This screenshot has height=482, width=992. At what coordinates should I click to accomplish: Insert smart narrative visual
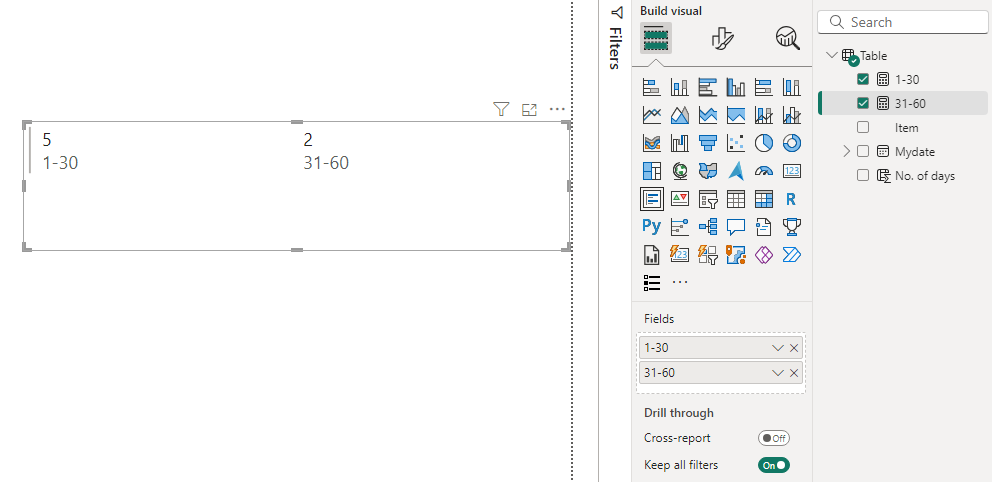pyautogui.click(x=764, y=226)
